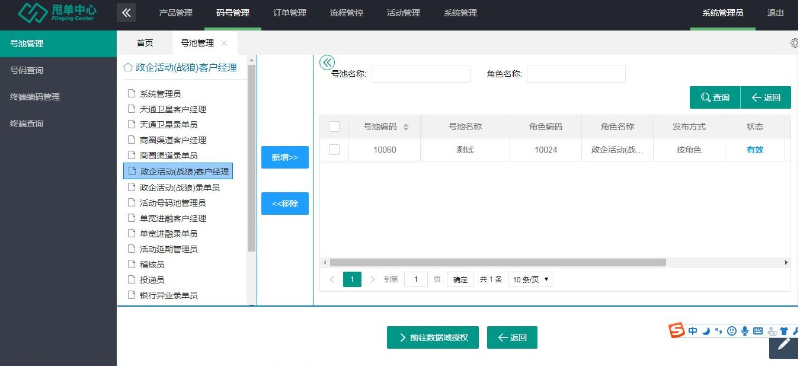Click the page-jump number input

click(416, 279)
